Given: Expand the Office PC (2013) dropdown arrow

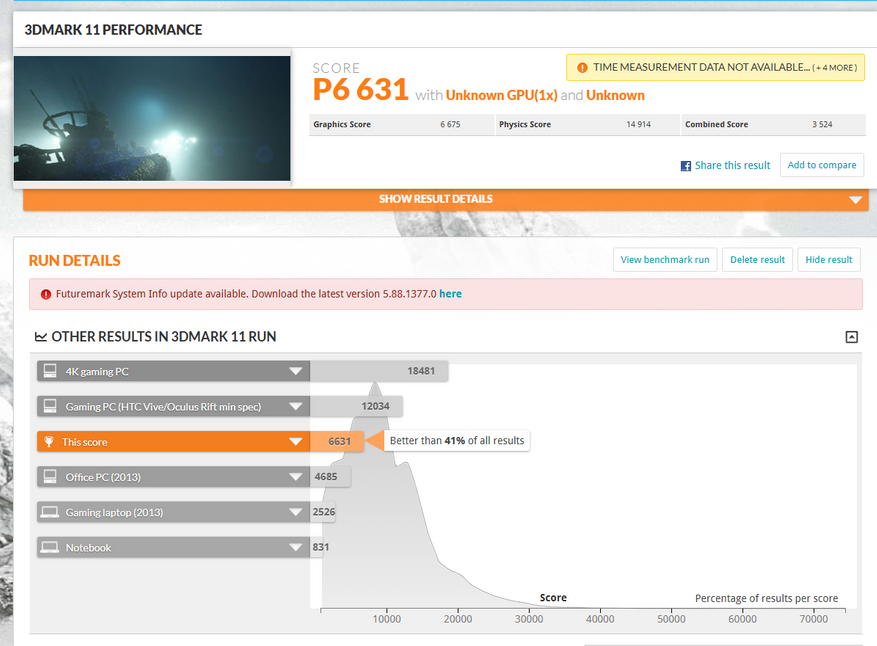Looking at the screenshot, I should tap(296, 477).
